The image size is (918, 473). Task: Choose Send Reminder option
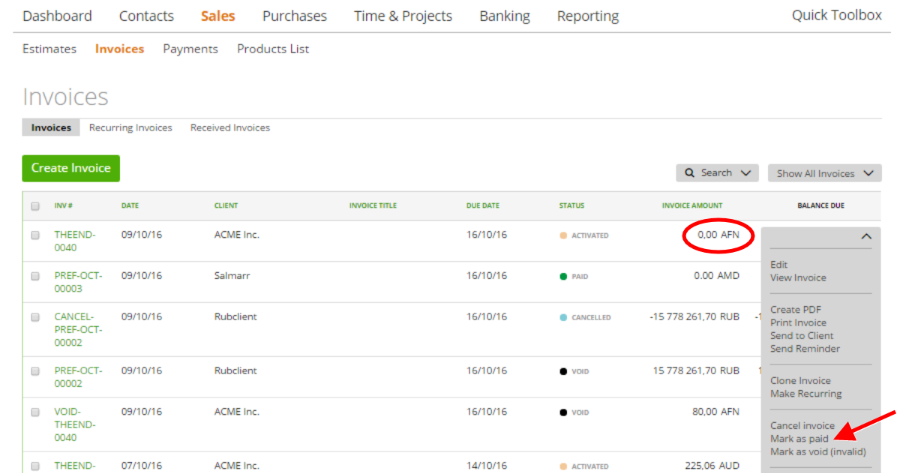[805, 348]
